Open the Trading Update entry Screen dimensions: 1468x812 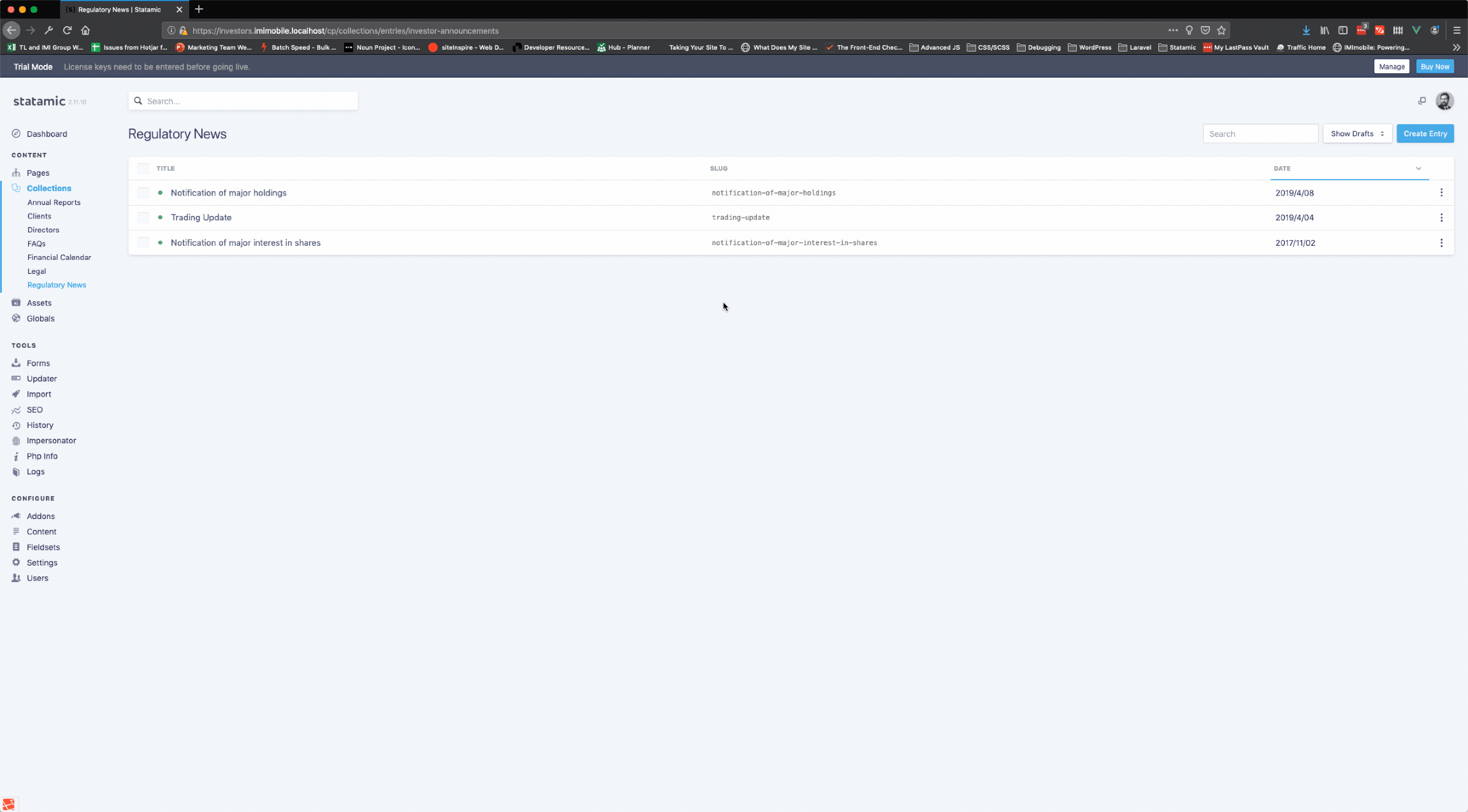201,217
